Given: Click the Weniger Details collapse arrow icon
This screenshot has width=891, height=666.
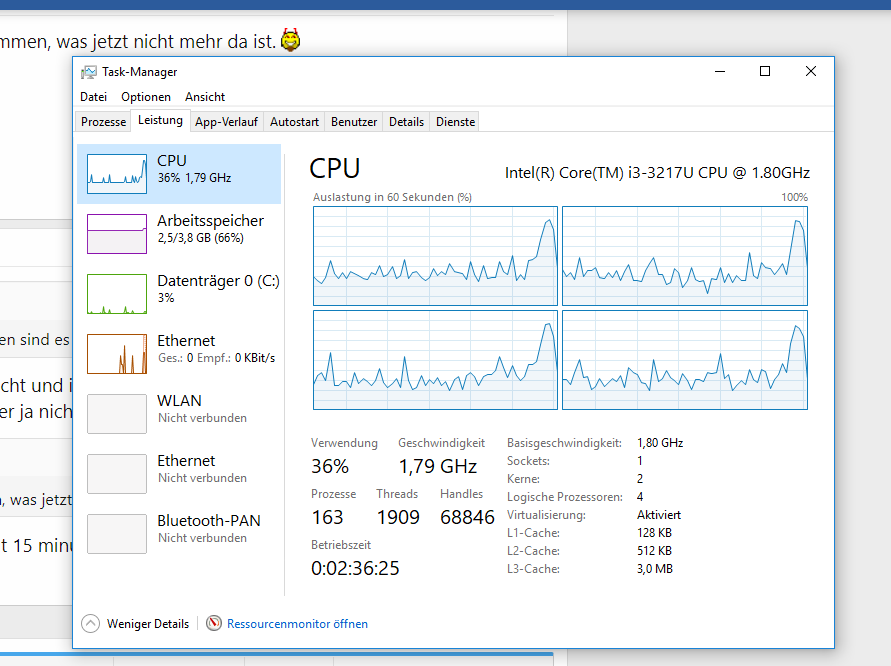Looking at the screenshot, I should point(90,623).
